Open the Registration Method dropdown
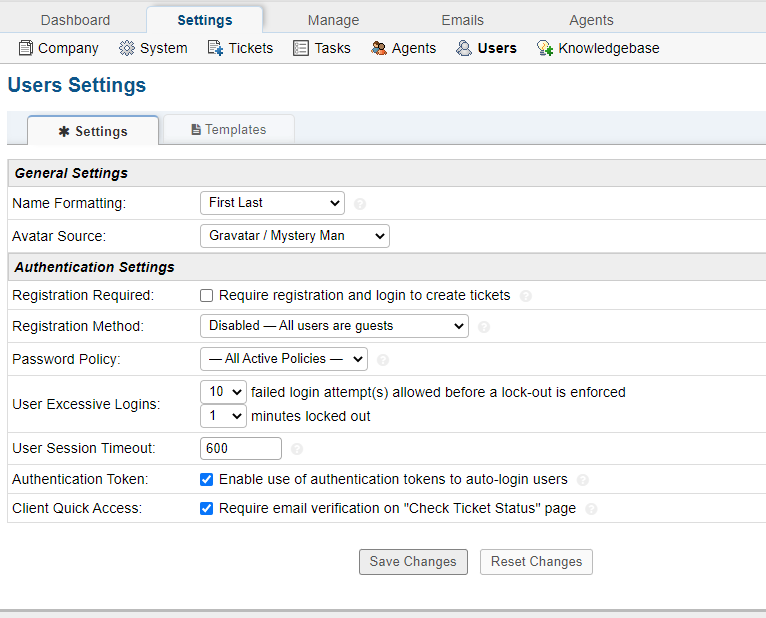The width and height of the screenshot is (766, 618). pos(334,326)
